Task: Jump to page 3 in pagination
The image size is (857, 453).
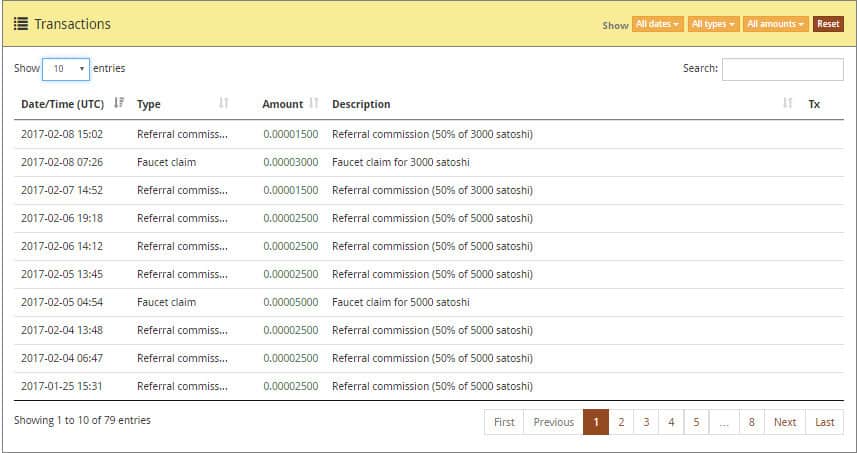Action: pos(646,422)
